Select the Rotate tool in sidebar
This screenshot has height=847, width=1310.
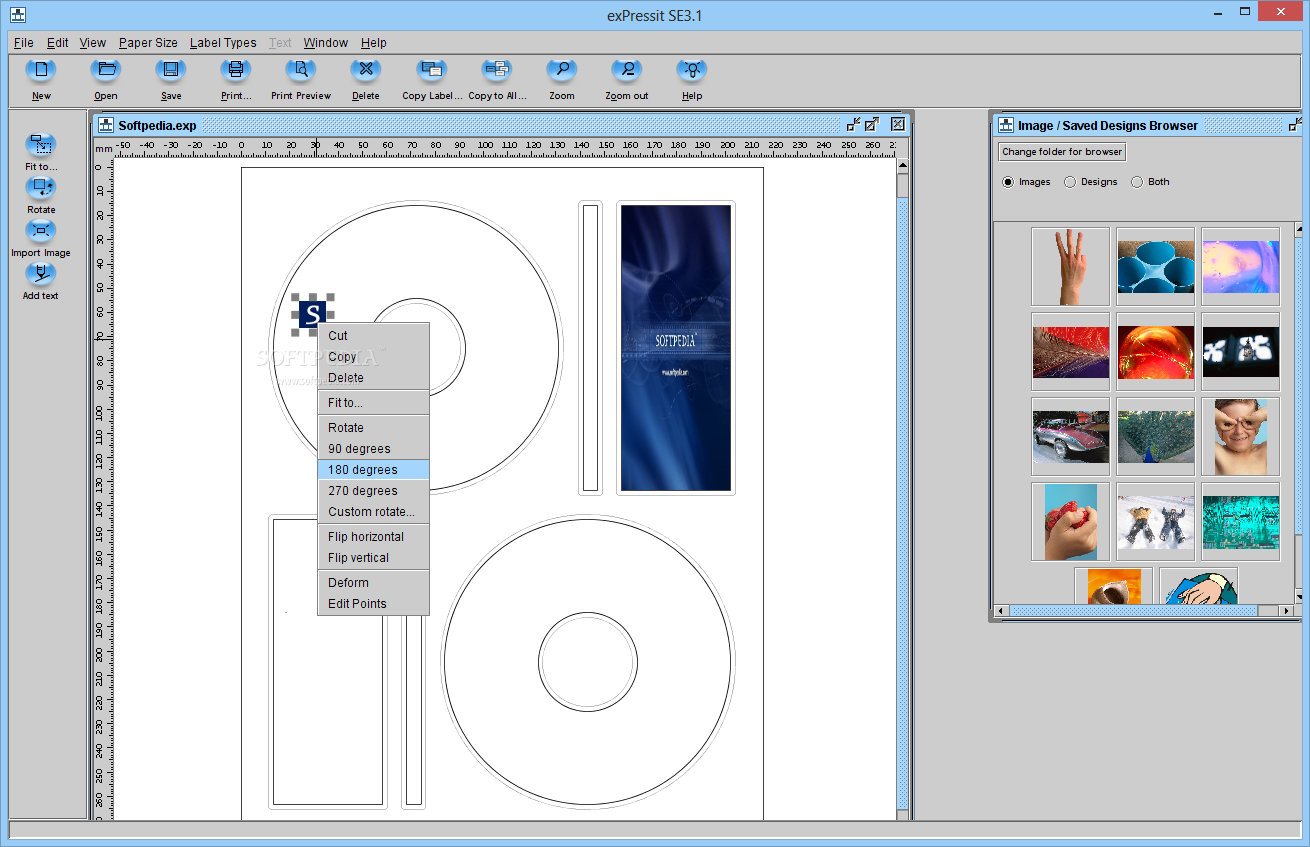pyautogui.click(x=41, y=188)
